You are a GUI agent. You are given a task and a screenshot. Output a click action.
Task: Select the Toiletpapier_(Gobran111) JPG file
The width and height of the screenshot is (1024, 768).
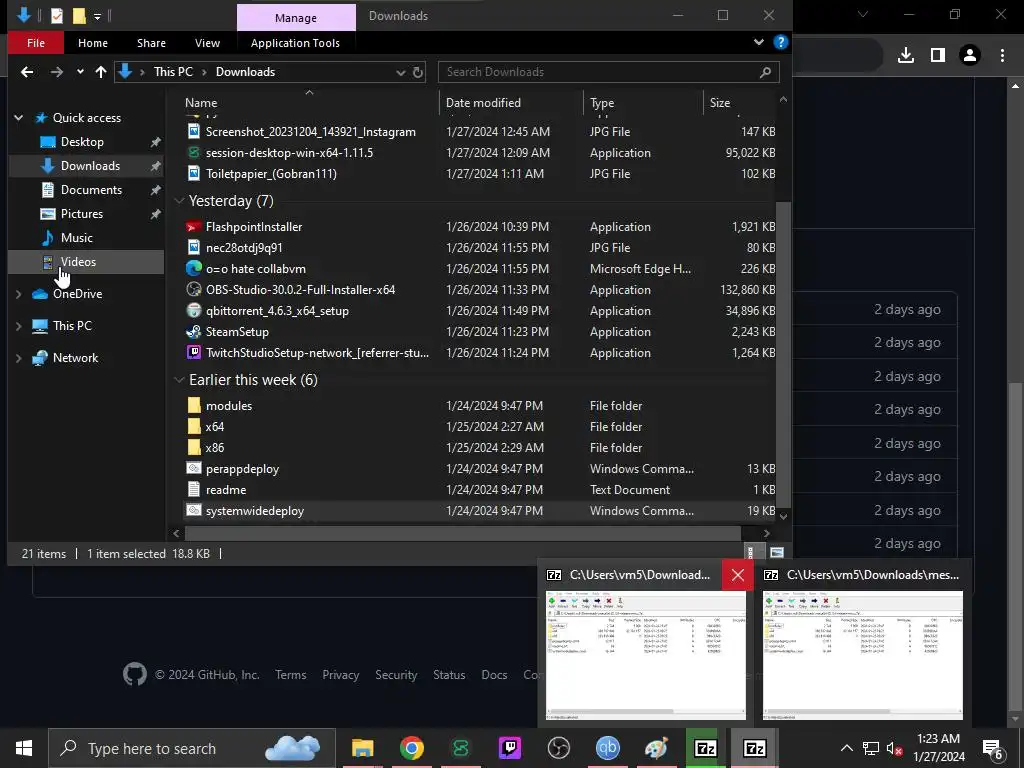click(271, 174)
